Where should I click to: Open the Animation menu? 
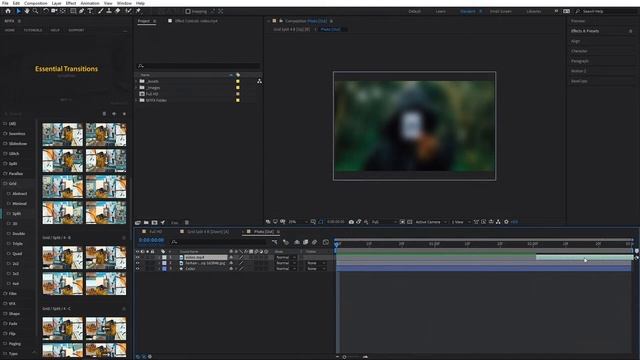90,3
